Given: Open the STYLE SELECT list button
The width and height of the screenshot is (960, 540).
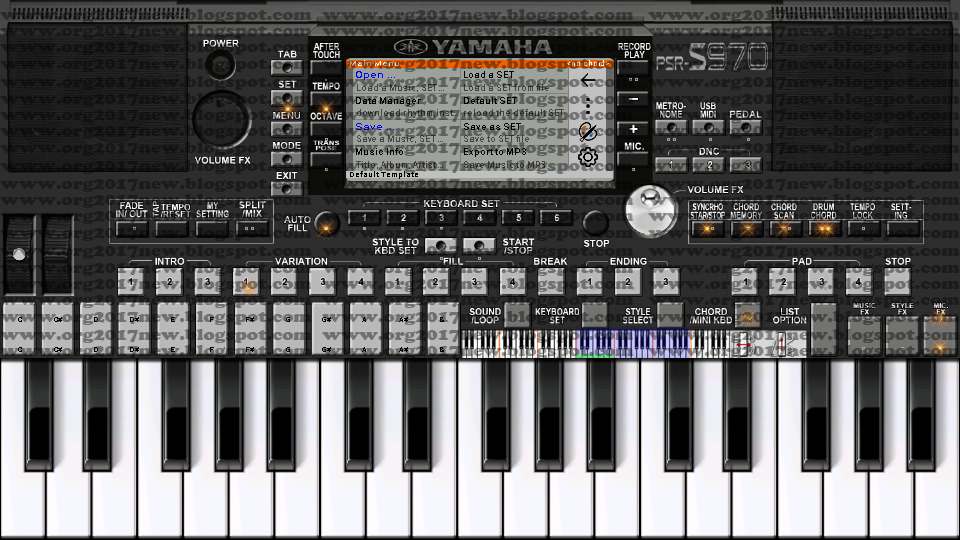Looking at the screenshot, I should 670,315.
